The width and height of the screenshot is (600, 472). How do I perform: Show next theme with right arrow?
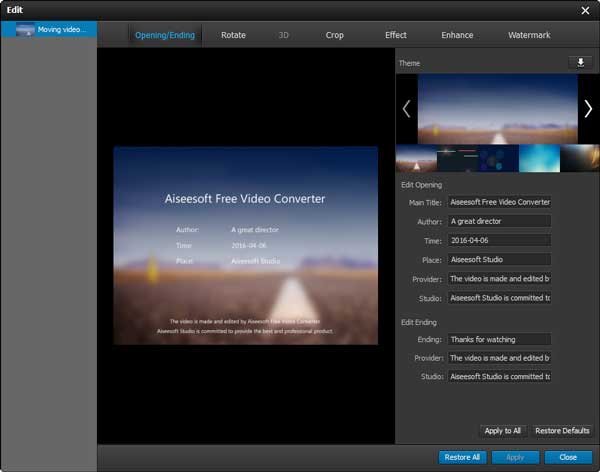[x=588, y=109]
